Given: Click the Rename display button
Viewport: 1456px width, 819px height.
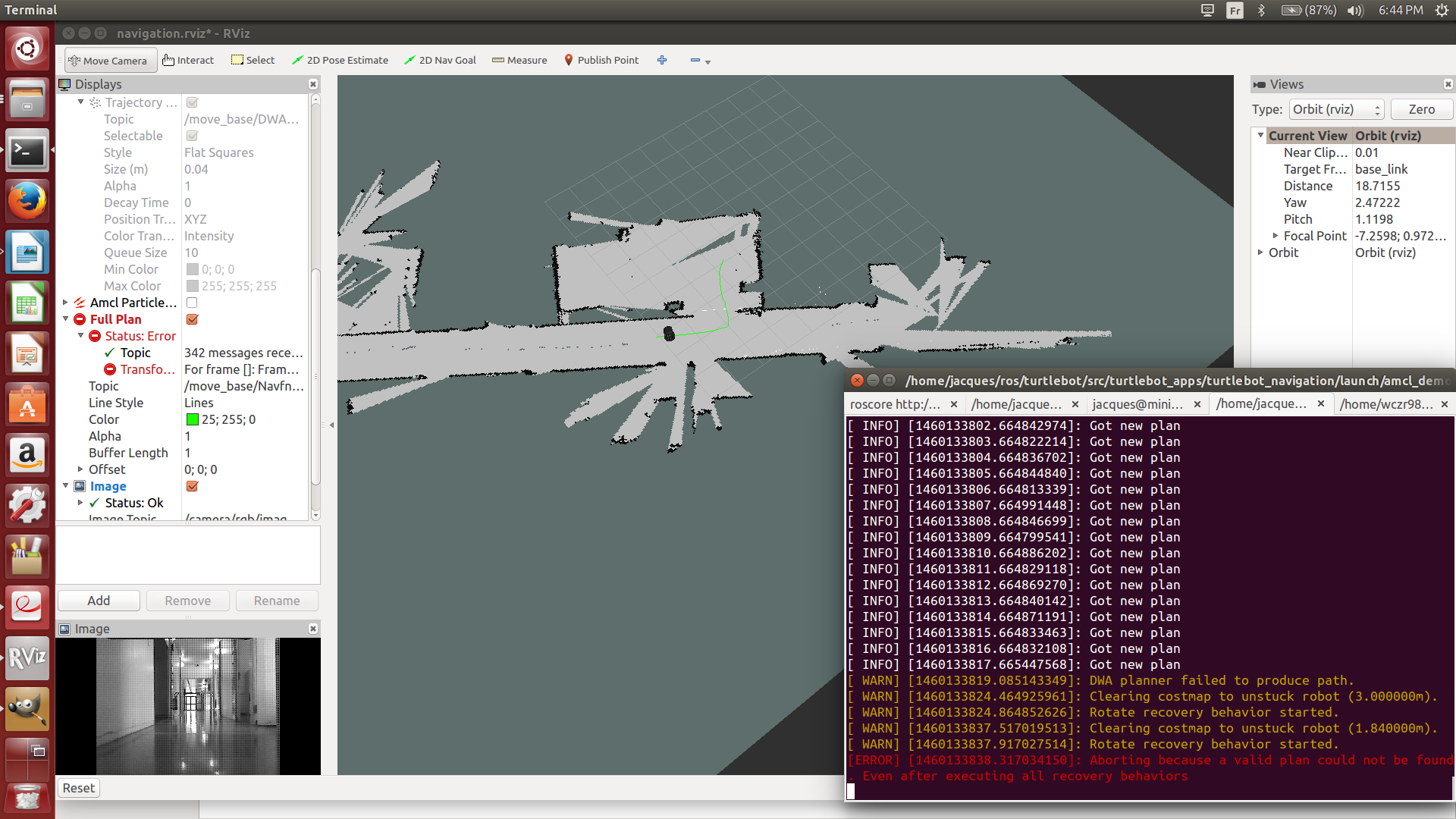Looking at the screenshot, I should pyautogui.click(x=277, y=601).
